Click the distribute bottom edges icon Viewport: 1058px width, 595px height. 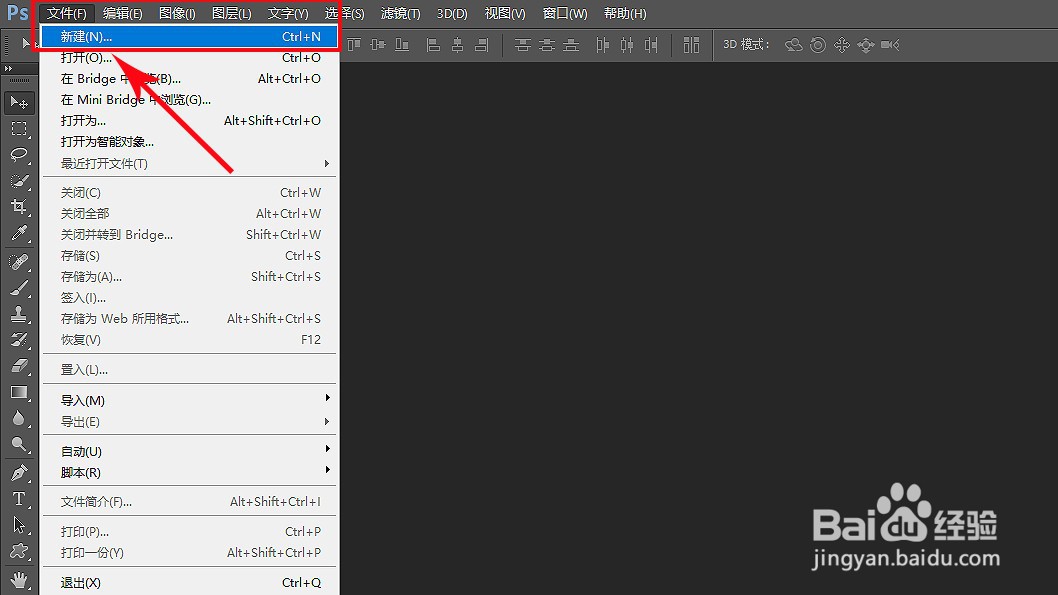coord(571,45)
